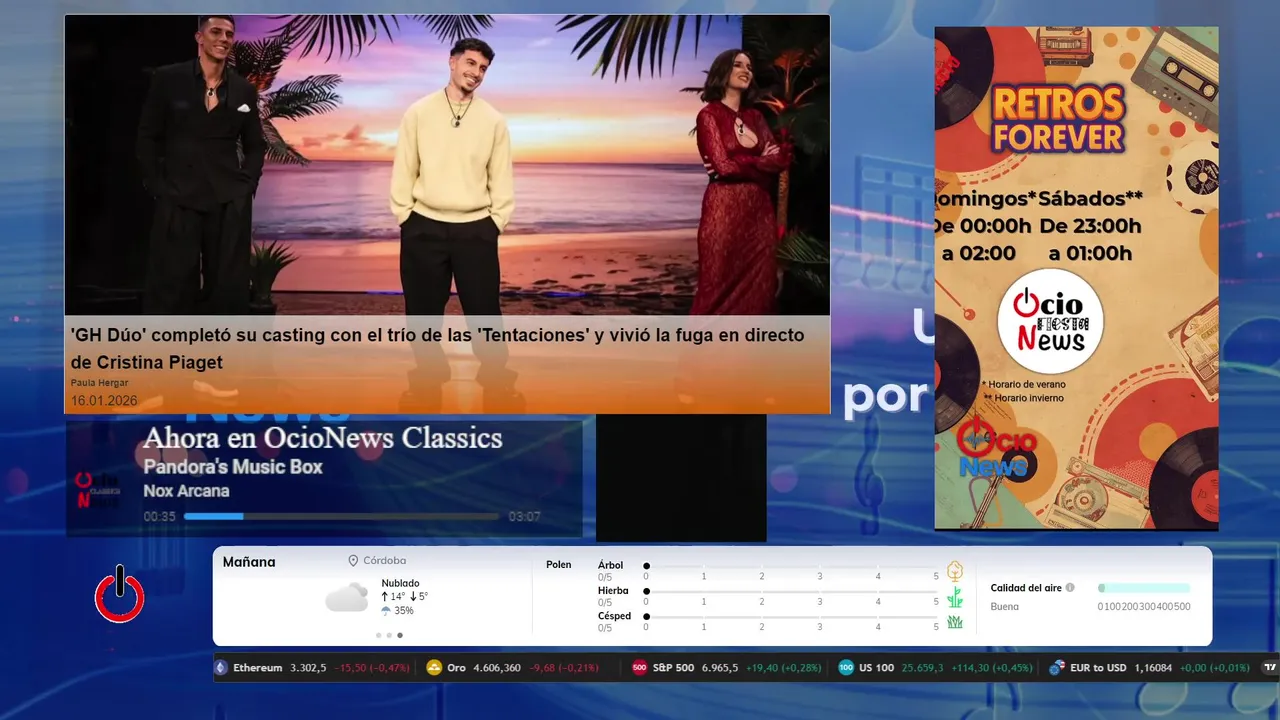Image resolution: width=1280 pixels, height=720 pixels.
Task: Click the air quality info icon
Action: tap(1070, 588)
